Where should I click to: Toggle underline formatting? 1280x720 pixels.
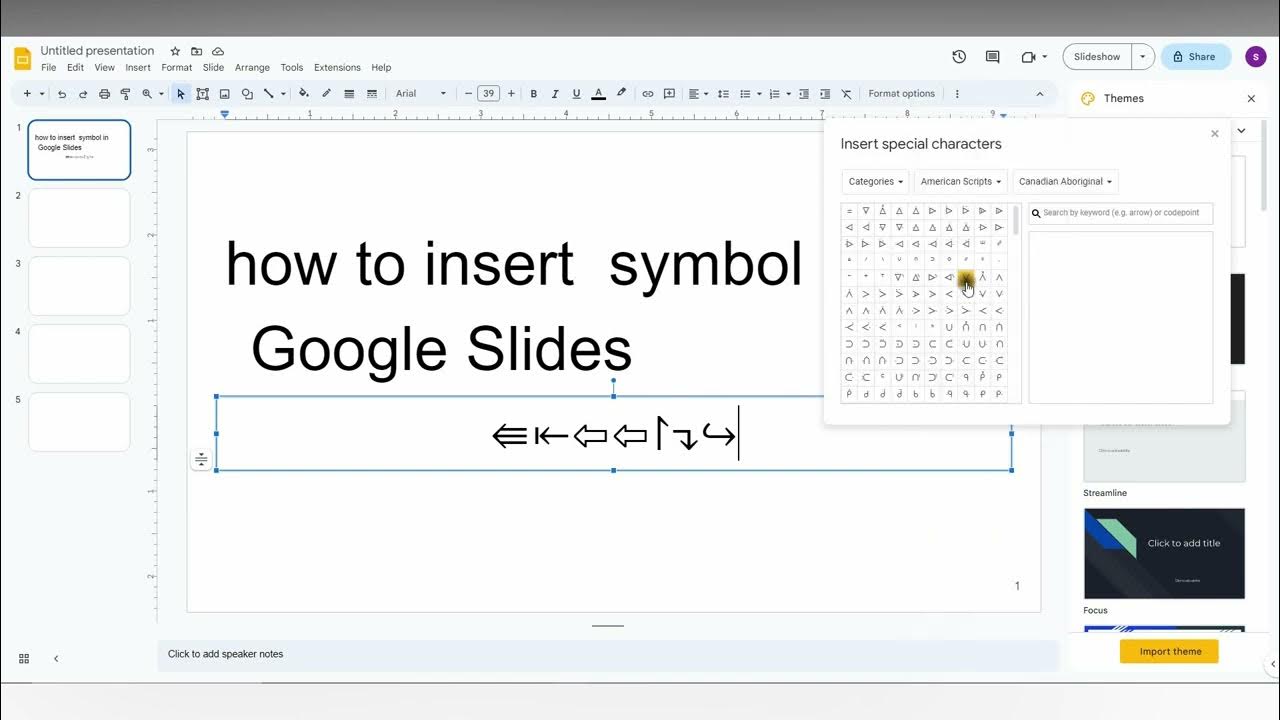[577, 94]
